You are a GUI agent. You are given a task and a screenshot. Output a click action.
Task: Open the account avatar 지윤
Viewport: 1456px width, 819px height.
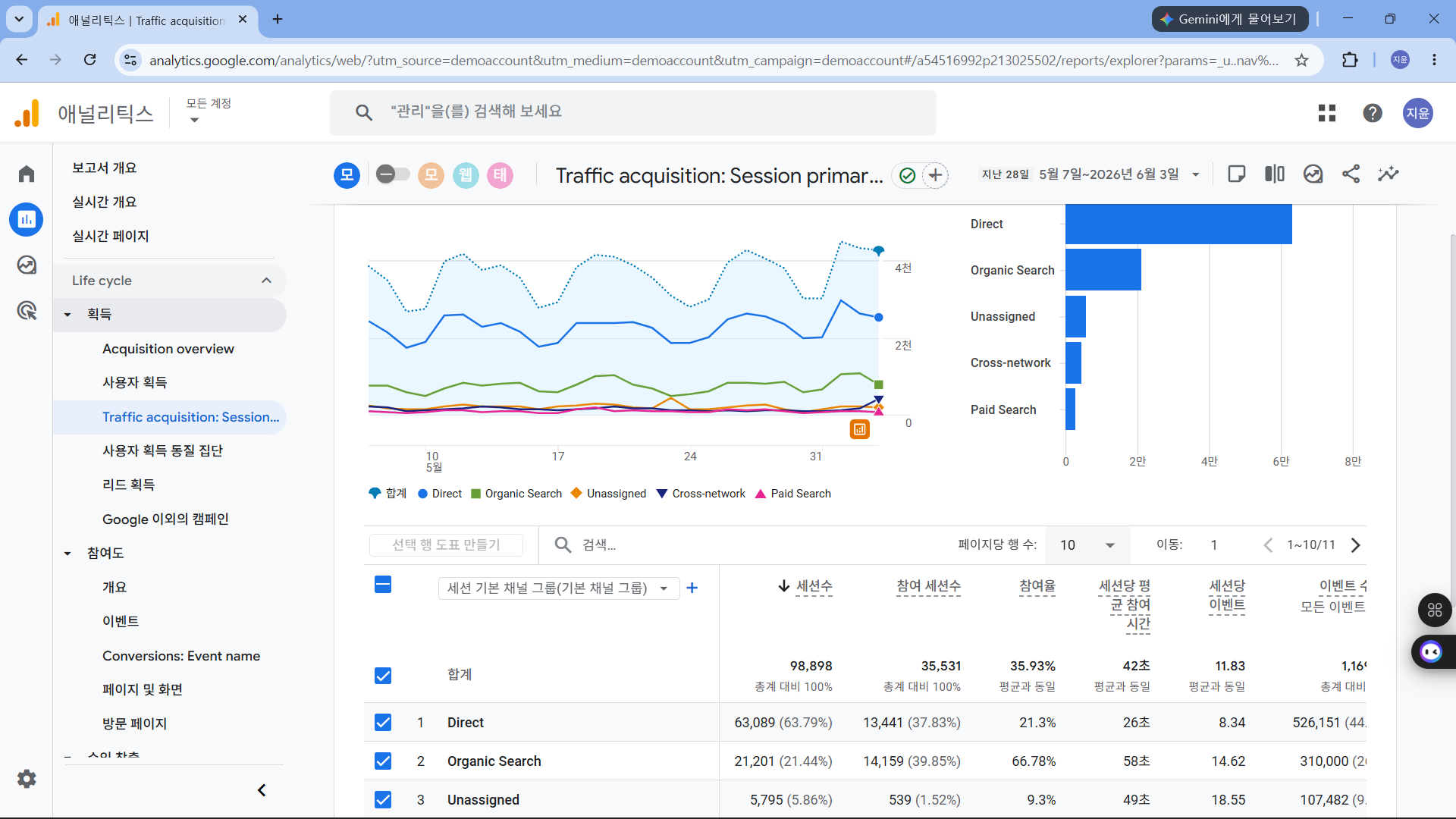[1418, 113]
